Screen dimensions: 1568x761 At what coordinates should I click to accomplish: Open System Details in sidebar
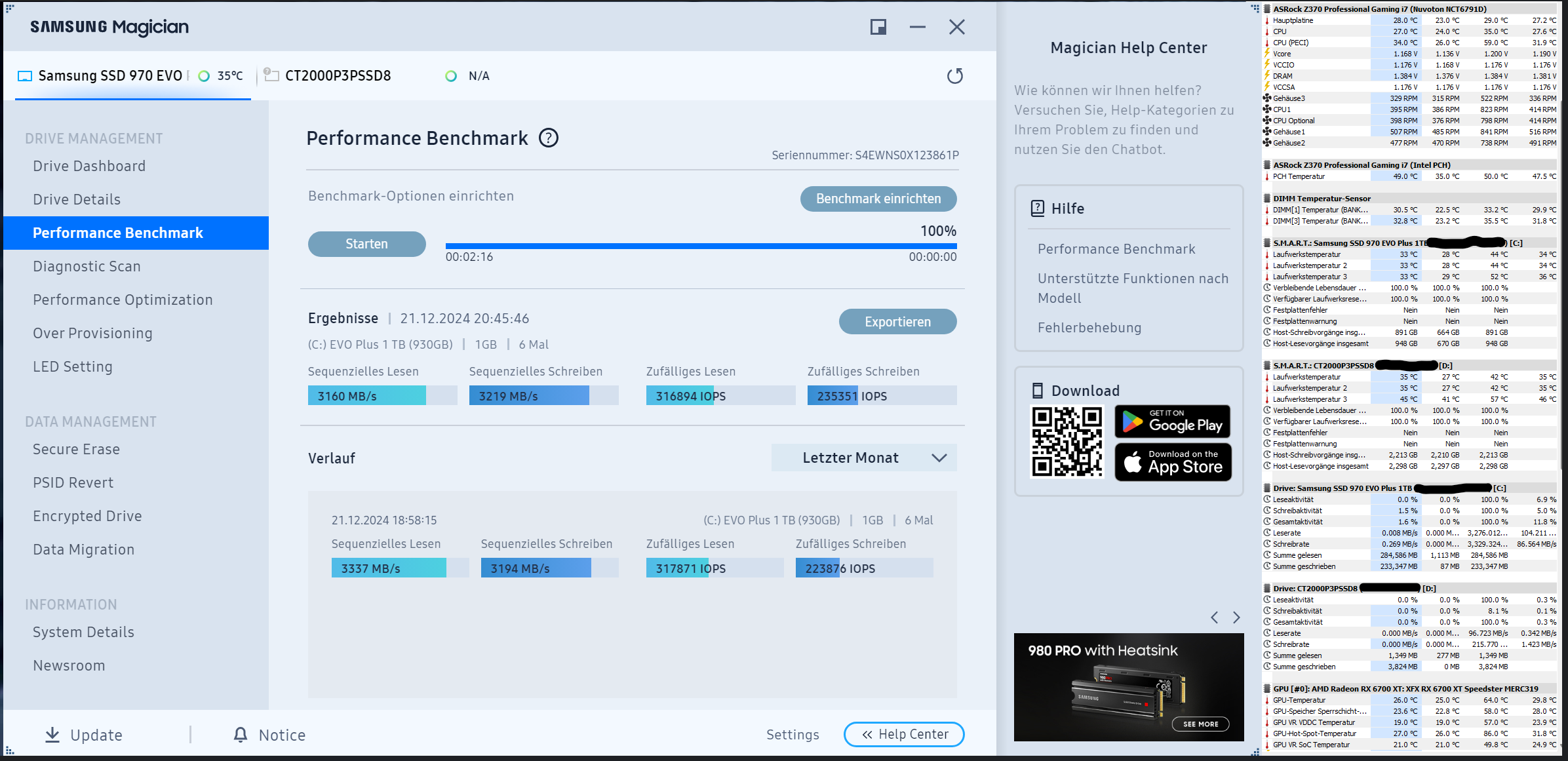point(83,632)
